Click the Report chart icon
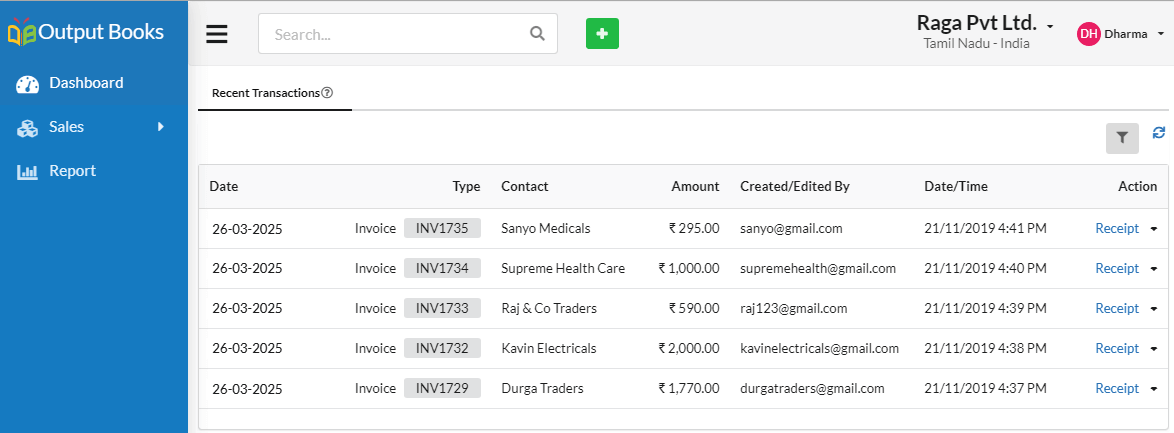Image resolution: width=1174 pixels, height=433 pixels. point(28,172)
